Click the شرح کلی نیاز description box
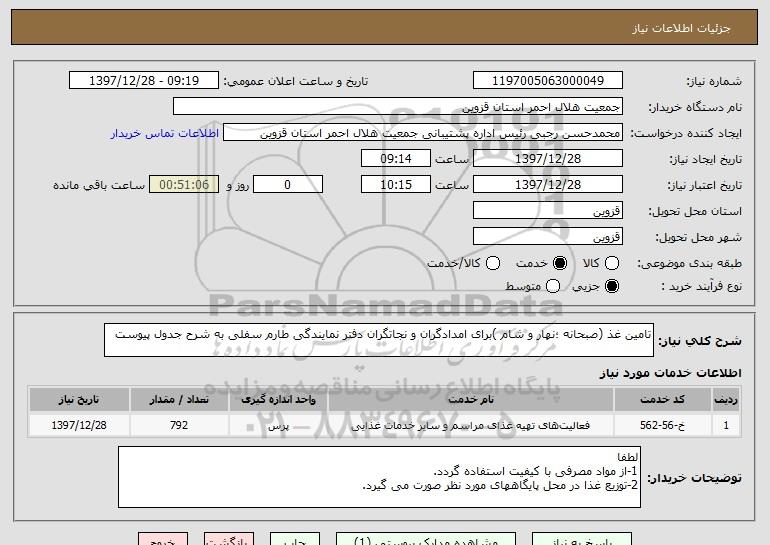The image size is (770, 545). (x=379, y=340)
